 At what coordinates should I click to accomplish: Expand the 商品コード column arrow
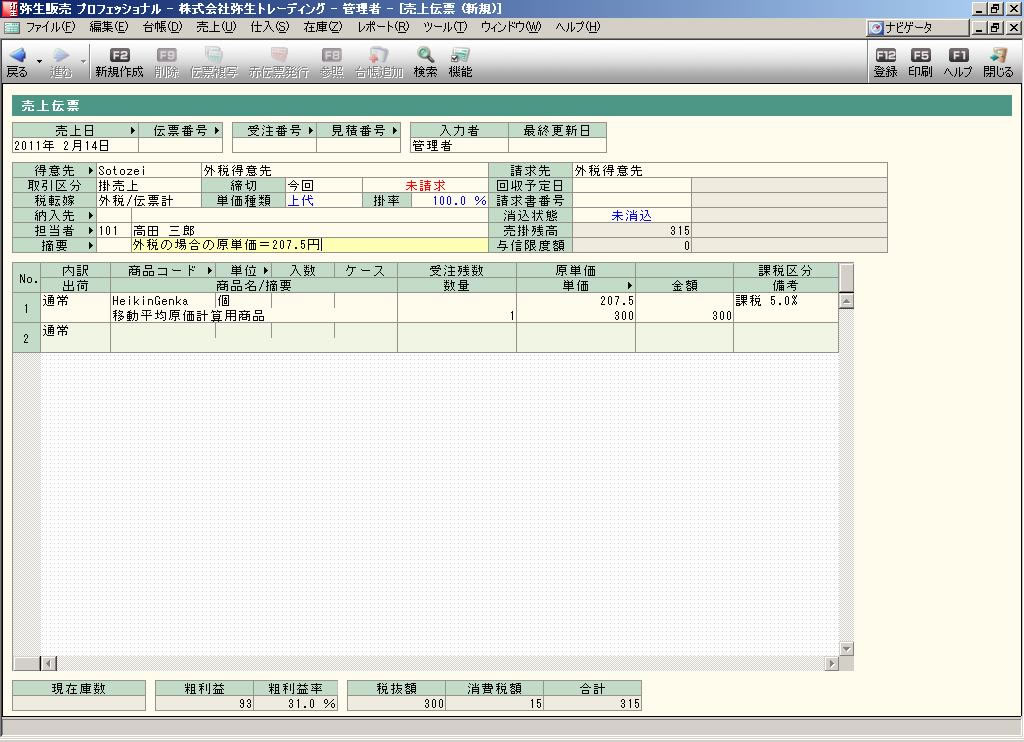[210, 270]
